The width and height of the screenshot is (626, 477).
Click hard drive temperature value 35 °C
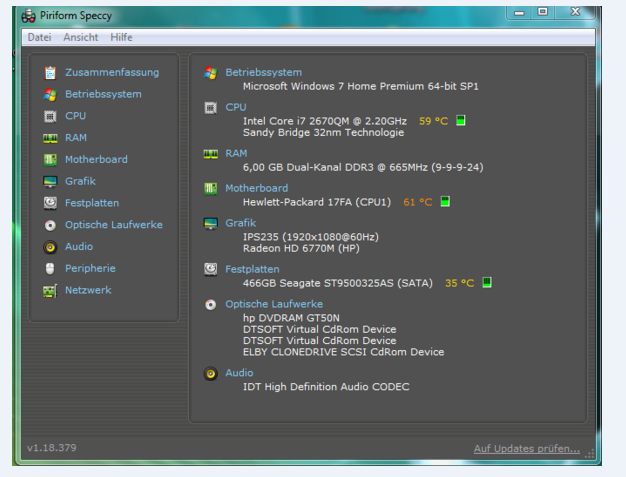(460, 283)
